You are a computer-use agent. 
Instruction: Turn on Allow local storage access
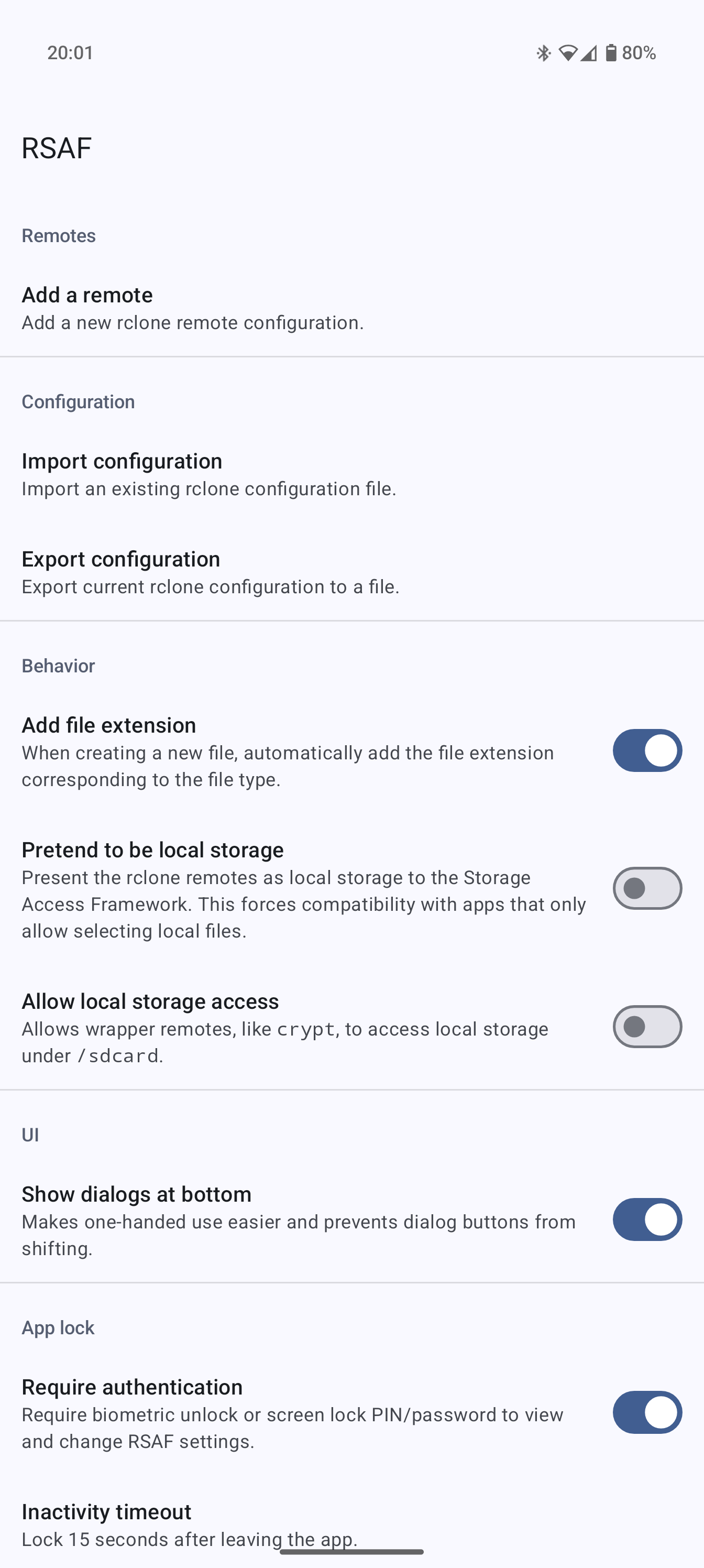tap(647, 1026)
